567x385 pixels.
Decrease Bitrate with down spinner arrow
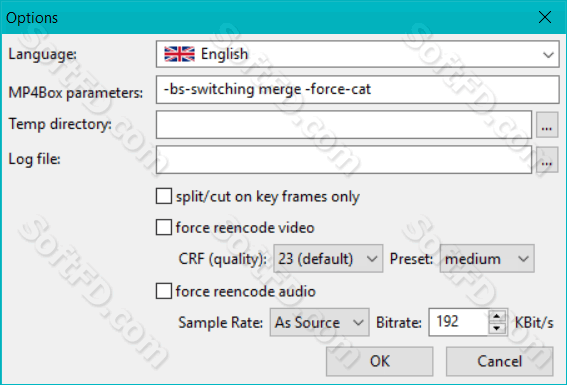pos(497,328)
